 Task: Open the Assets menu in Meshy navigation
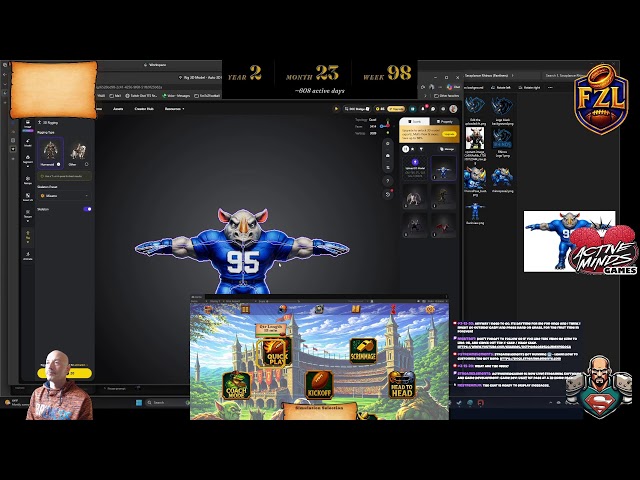point(118,109)
